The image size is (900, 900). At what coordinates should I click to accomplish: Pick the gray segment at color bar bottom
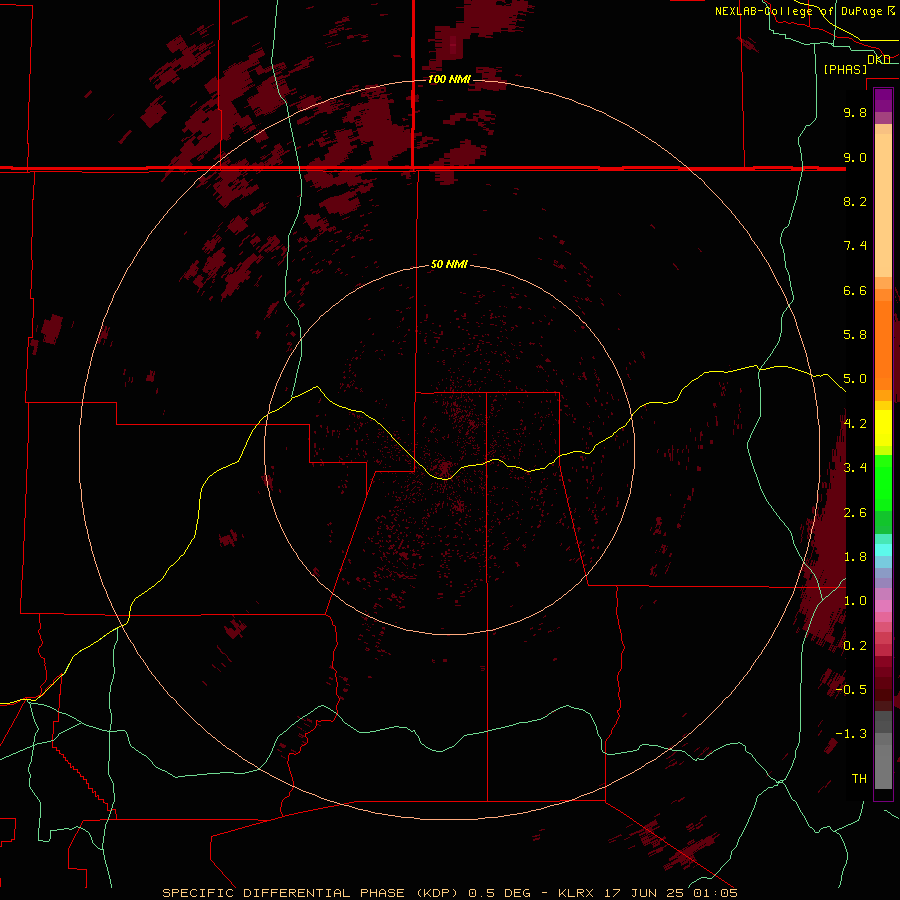coord(883,766)
